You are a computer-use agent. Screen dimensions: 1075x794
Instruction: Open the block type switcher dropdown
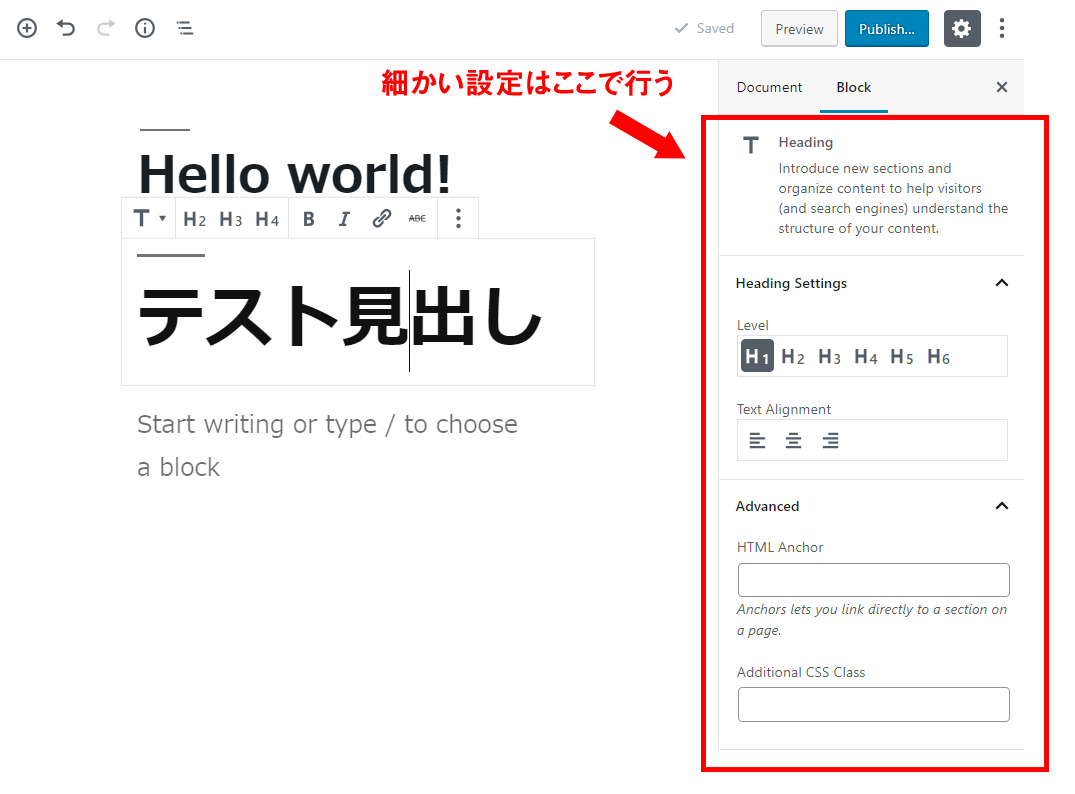[149, 219]
